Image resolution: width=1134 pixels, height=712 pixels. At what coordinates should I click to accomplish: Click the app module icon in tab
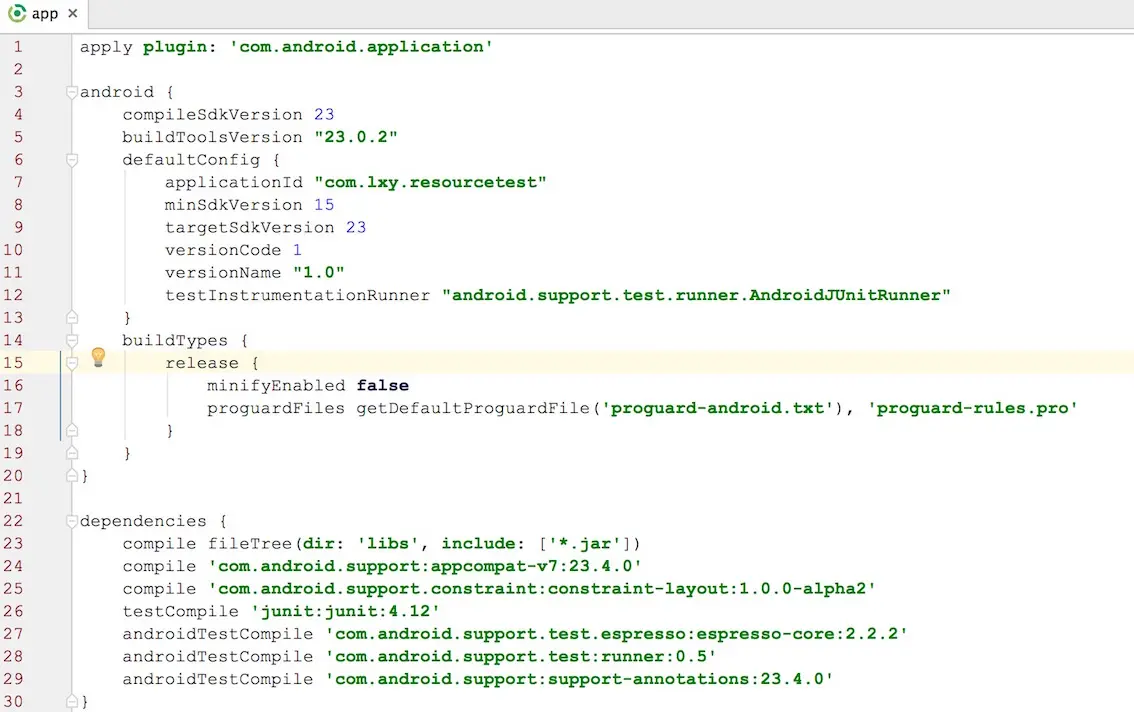pos(17,14)
